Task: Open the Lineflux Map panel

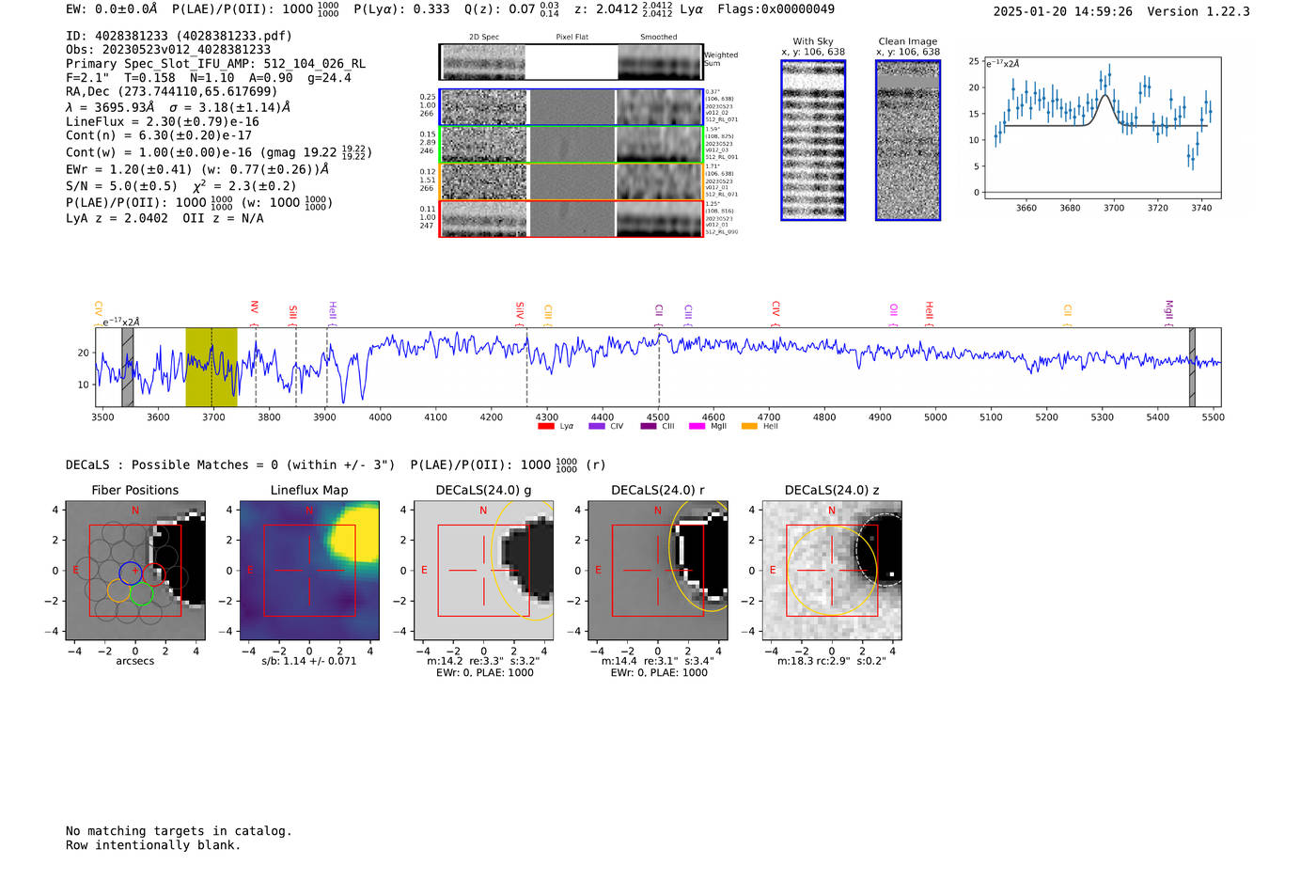Action: click(x=309, y=571)
